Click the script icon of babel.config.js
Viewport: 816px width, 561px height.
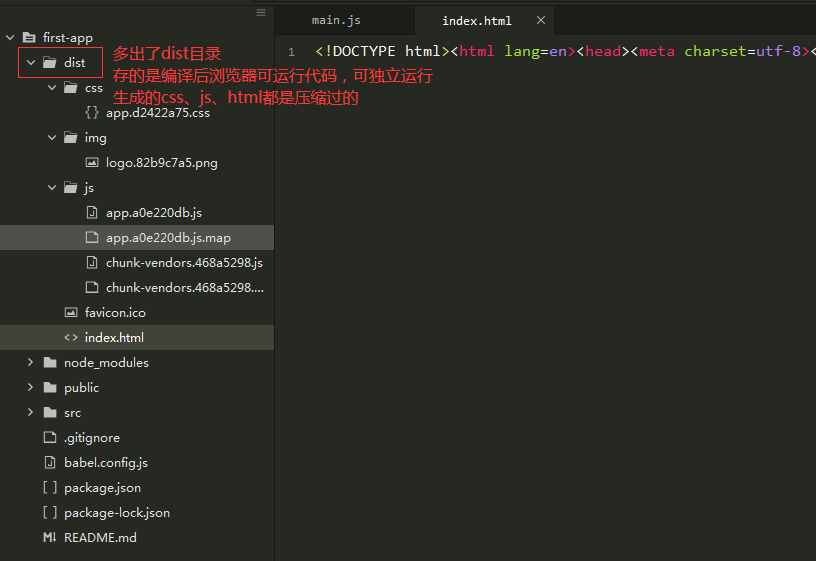point(50,462)
